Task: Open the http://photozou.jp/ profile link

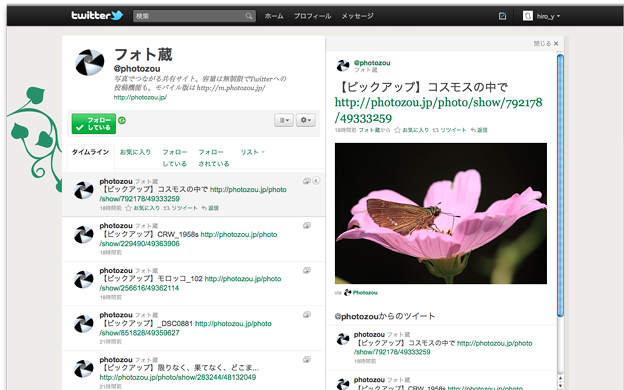Action: pos(140,97)
